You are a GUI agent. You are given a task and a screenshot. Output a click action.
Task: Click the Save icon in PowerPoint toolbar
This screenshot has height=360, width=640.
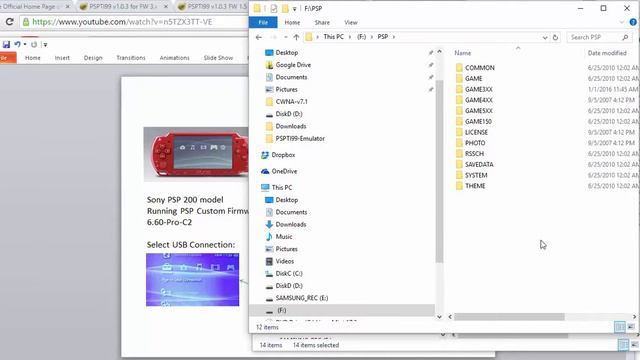[x=6, y=44]
